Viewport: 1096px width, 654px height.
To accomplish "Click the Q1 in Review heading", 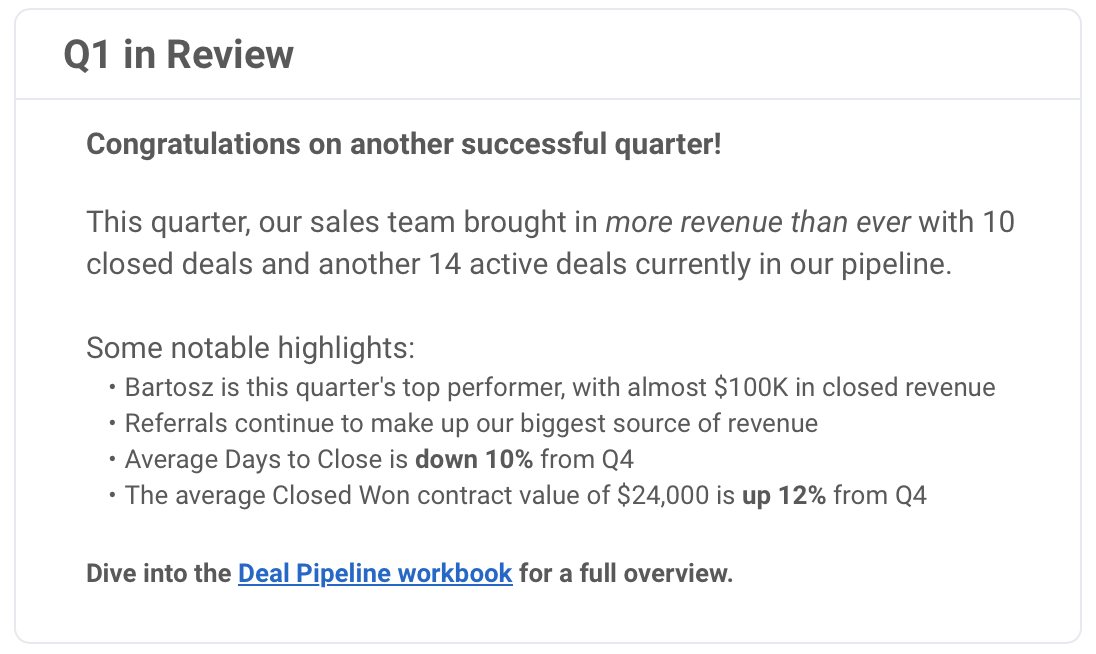I will (178, 54).
